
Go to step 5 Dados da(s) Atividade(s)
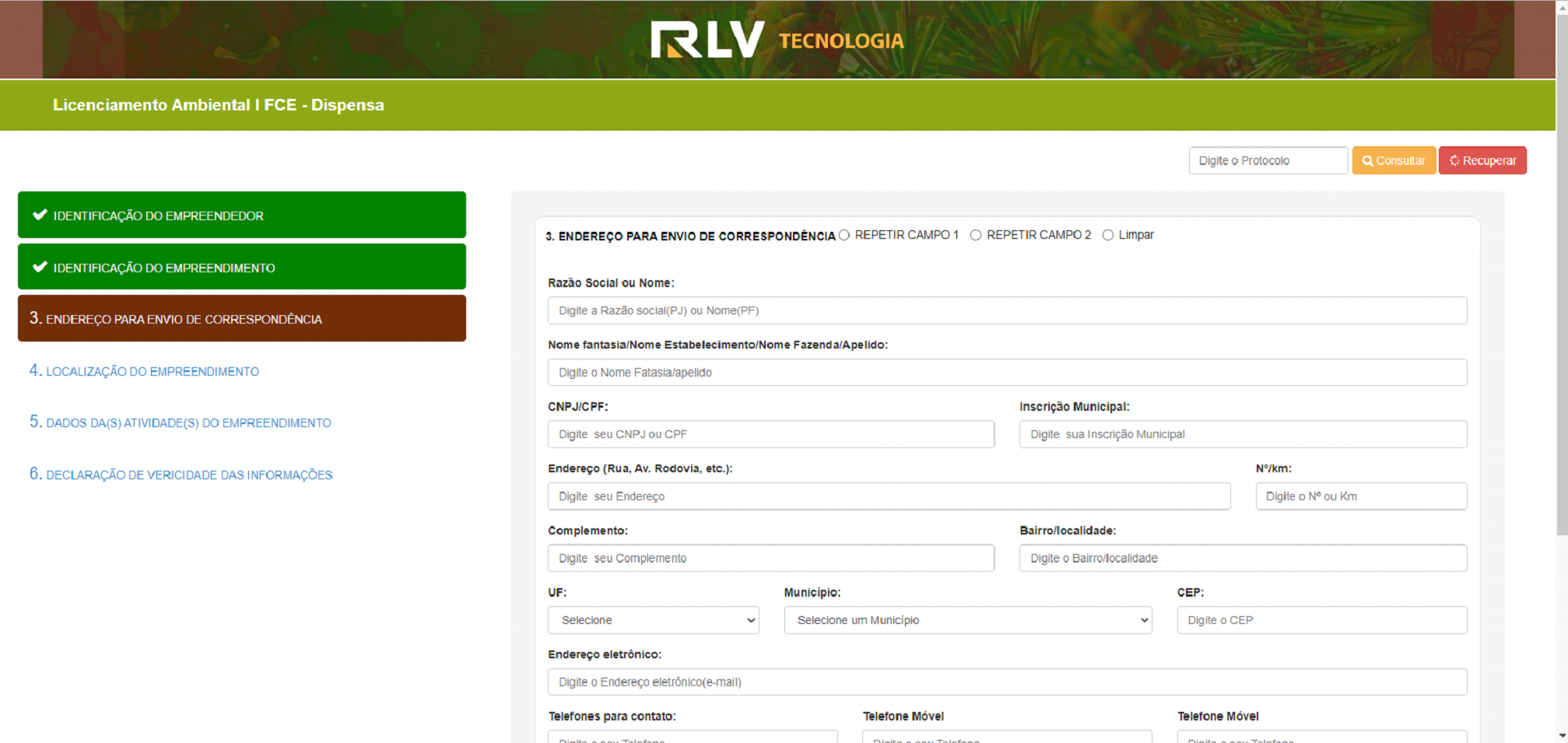[181, 422]
